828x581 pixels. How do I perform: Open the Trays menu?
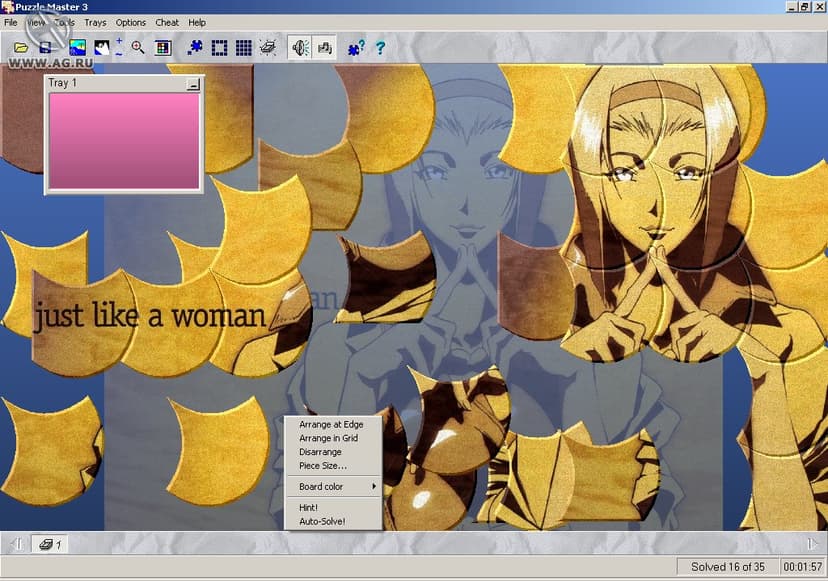point(95,23)
